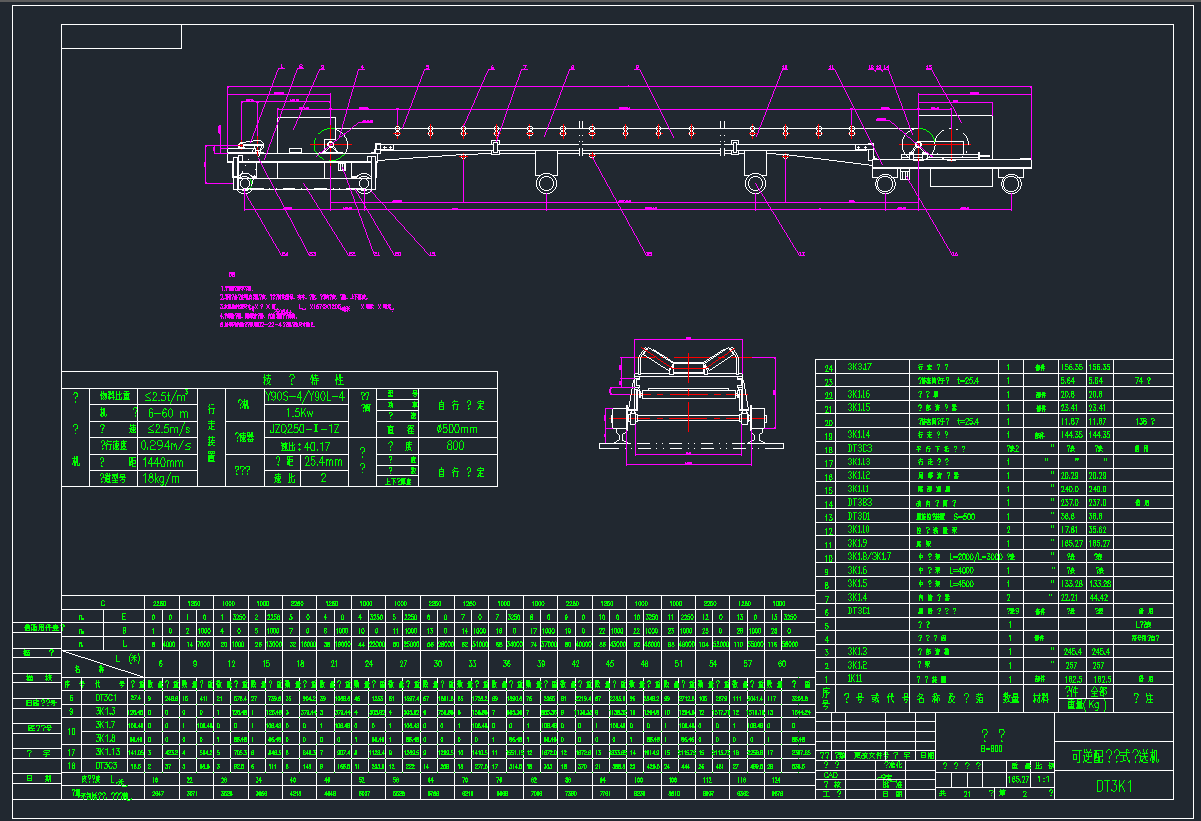Select the 6-60 m length range

click(x=168, y=413)
